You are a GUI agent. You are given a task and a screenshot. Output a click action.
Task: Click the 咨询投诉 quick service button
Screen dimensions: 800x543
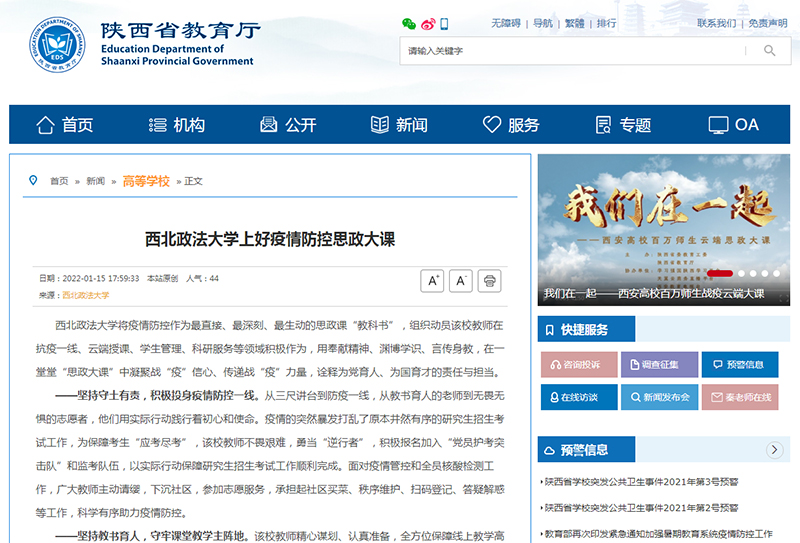(x=579, y=364)
